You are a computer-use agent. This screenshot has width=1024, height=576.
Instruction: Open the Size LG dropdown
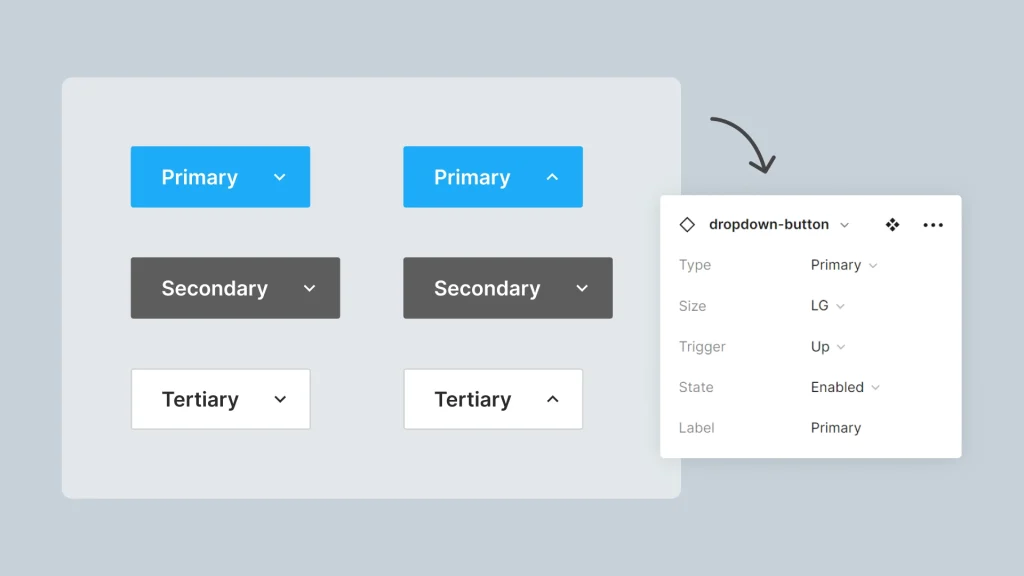(x=828, y=306)
